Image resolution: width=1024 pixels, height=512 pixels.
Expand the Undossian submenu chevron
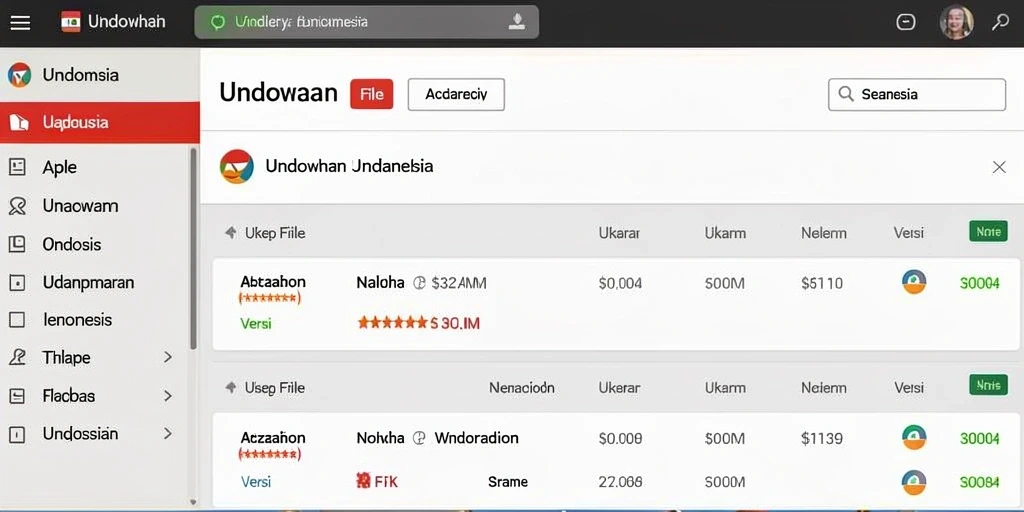pos(168,434)
